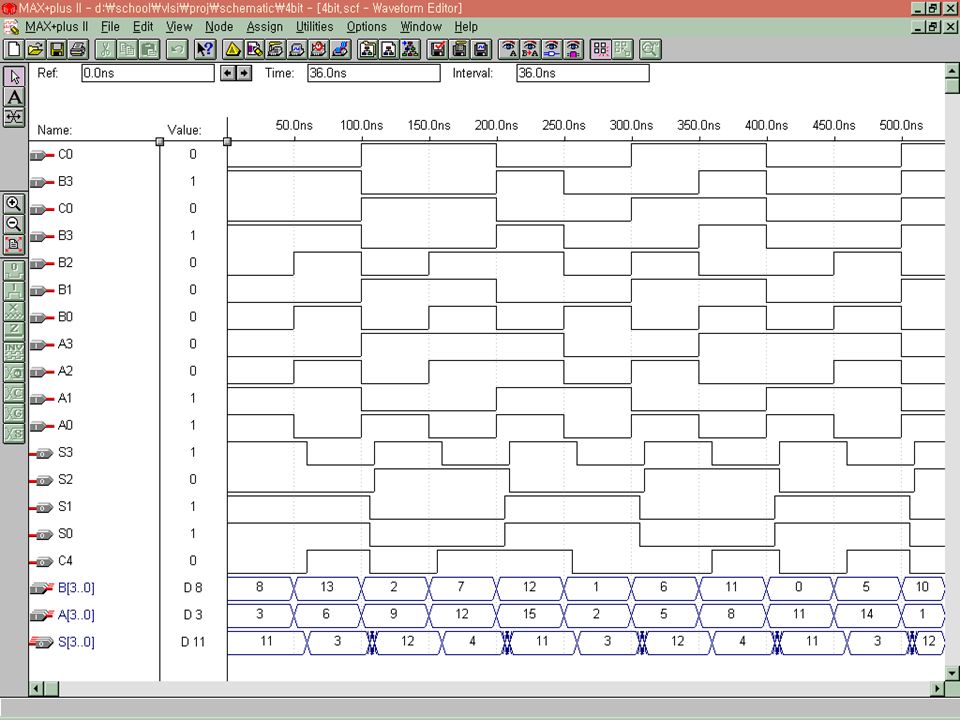Viewport: 960px width, 720px height.
Task: Click the vertical scrollbar down arrow
Action: click(952, 673)
